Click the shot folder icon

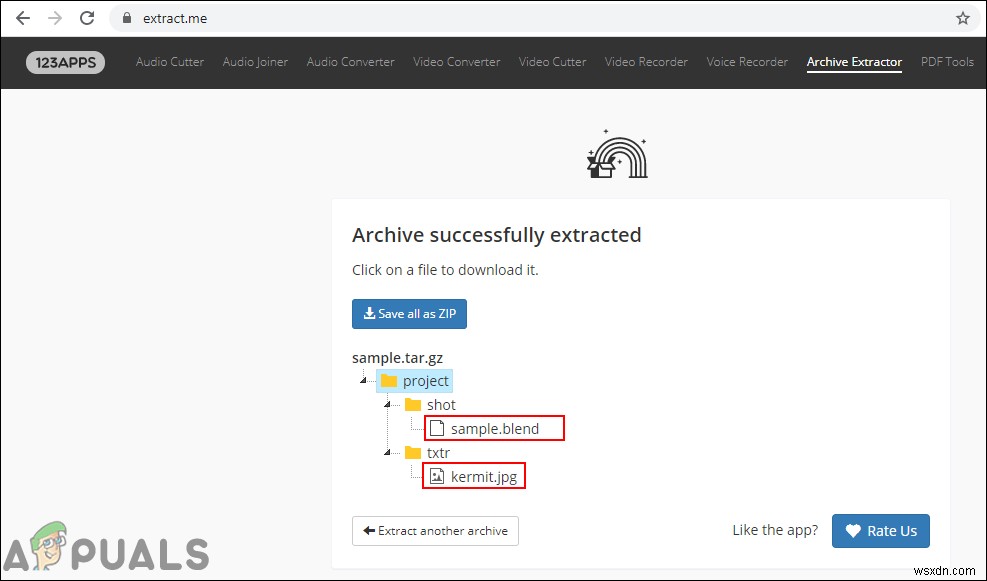[414, 405]
